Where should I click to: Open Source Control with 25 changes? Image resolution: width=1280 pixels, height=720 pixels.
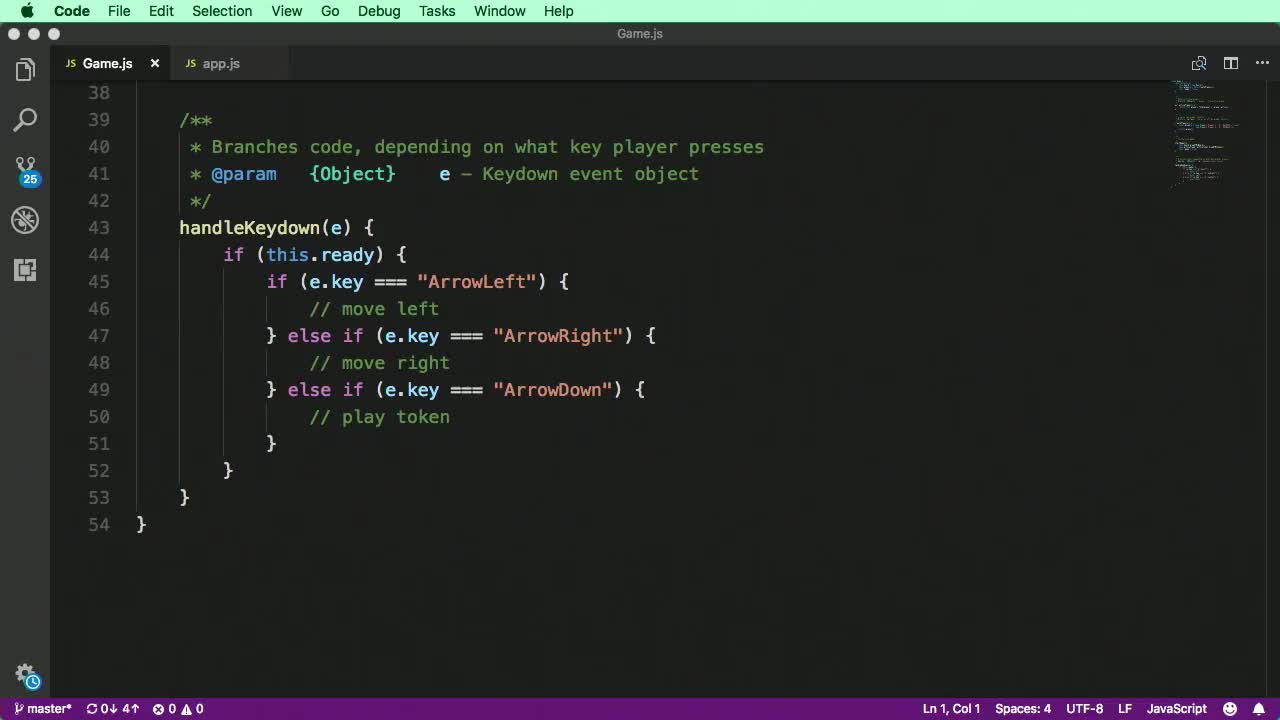(25, 169)
